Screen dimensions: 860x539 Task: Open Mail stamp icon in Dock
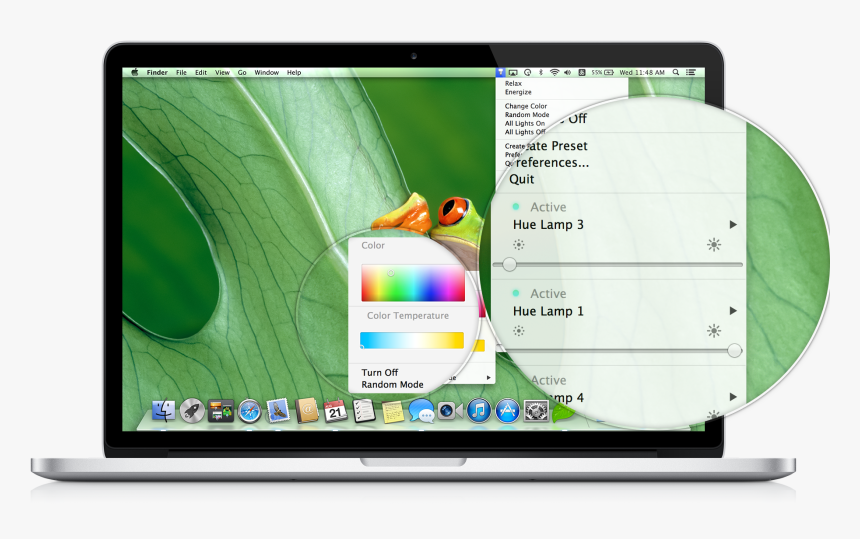(278, 410)
